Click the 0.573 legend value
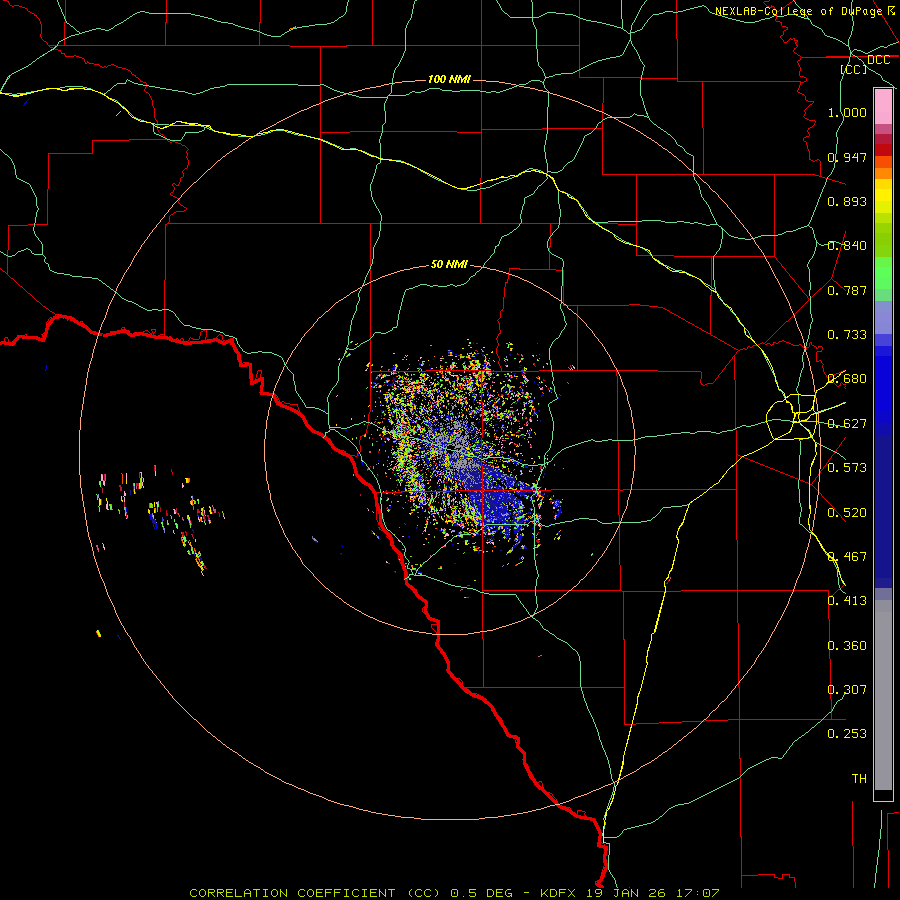This screenshot has height=900, width=900. pos(847,468)
